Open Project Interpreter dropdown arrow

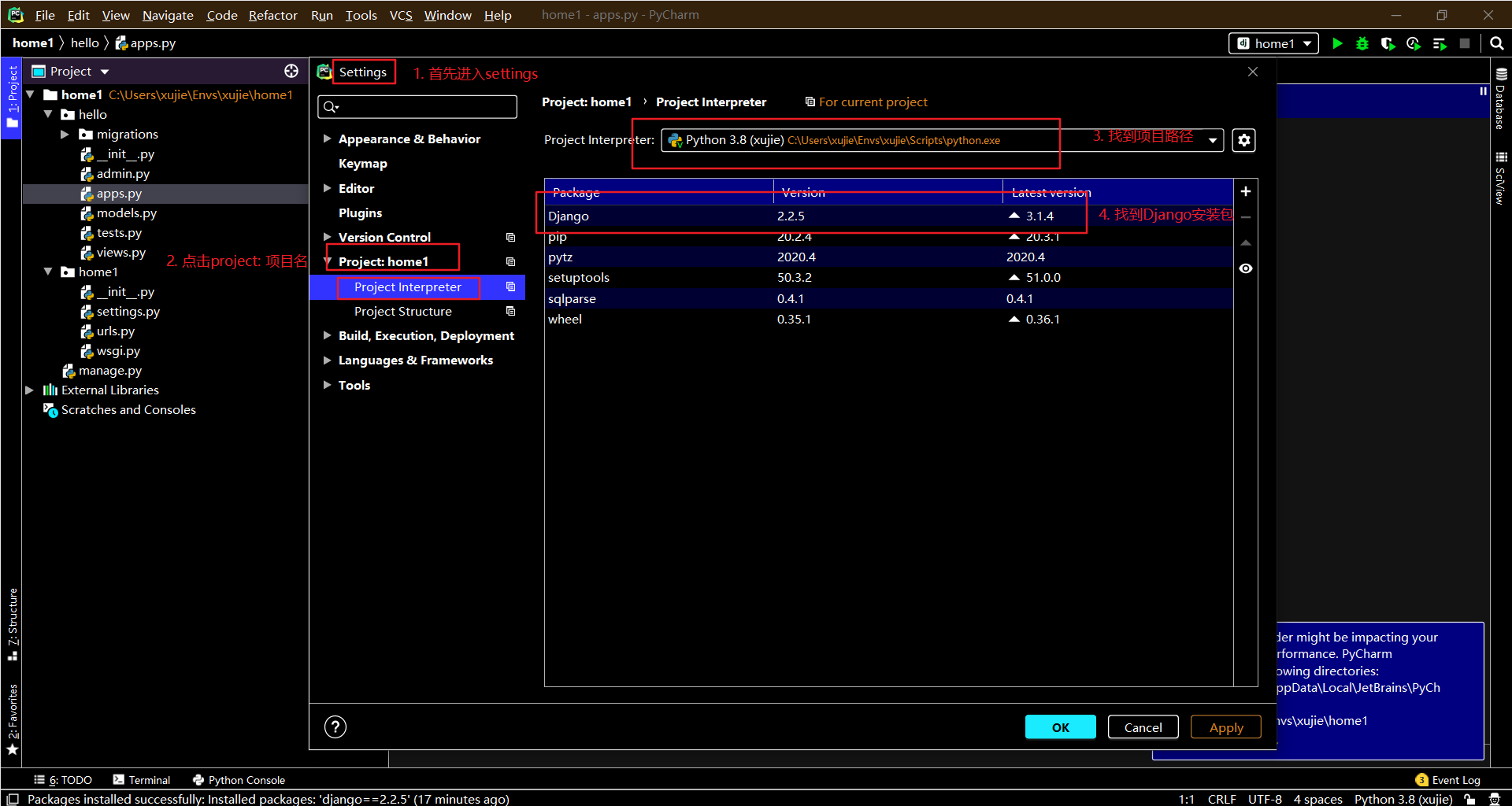(1213, 141)
